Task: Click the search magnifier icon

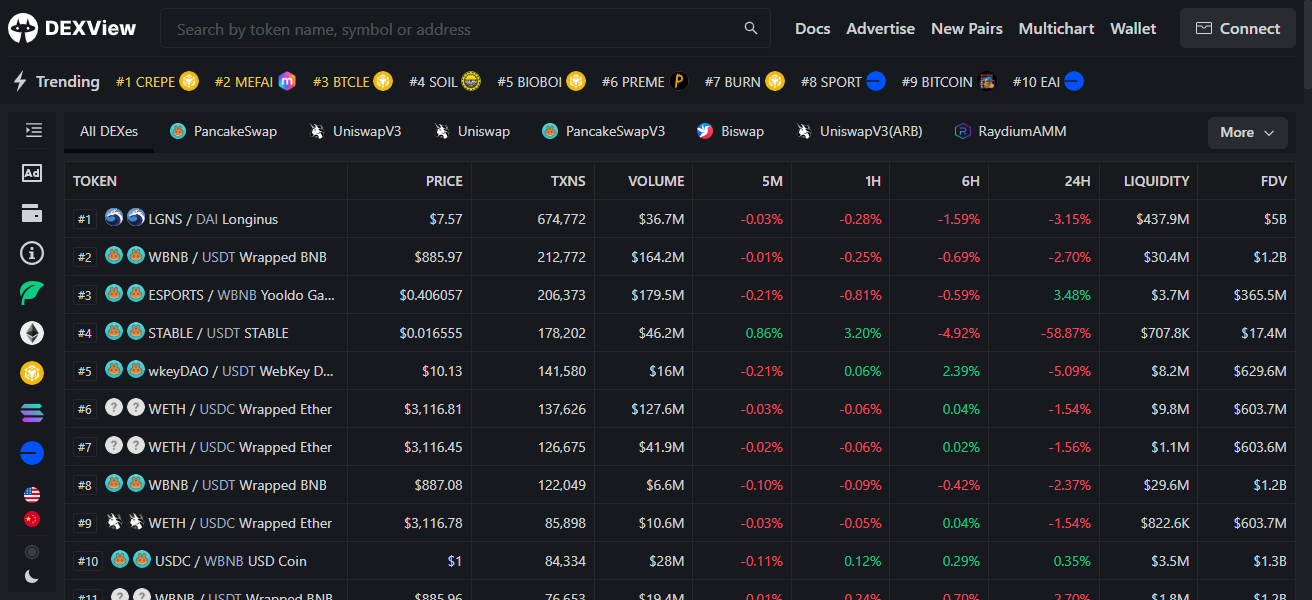Action: click(751, 29)
